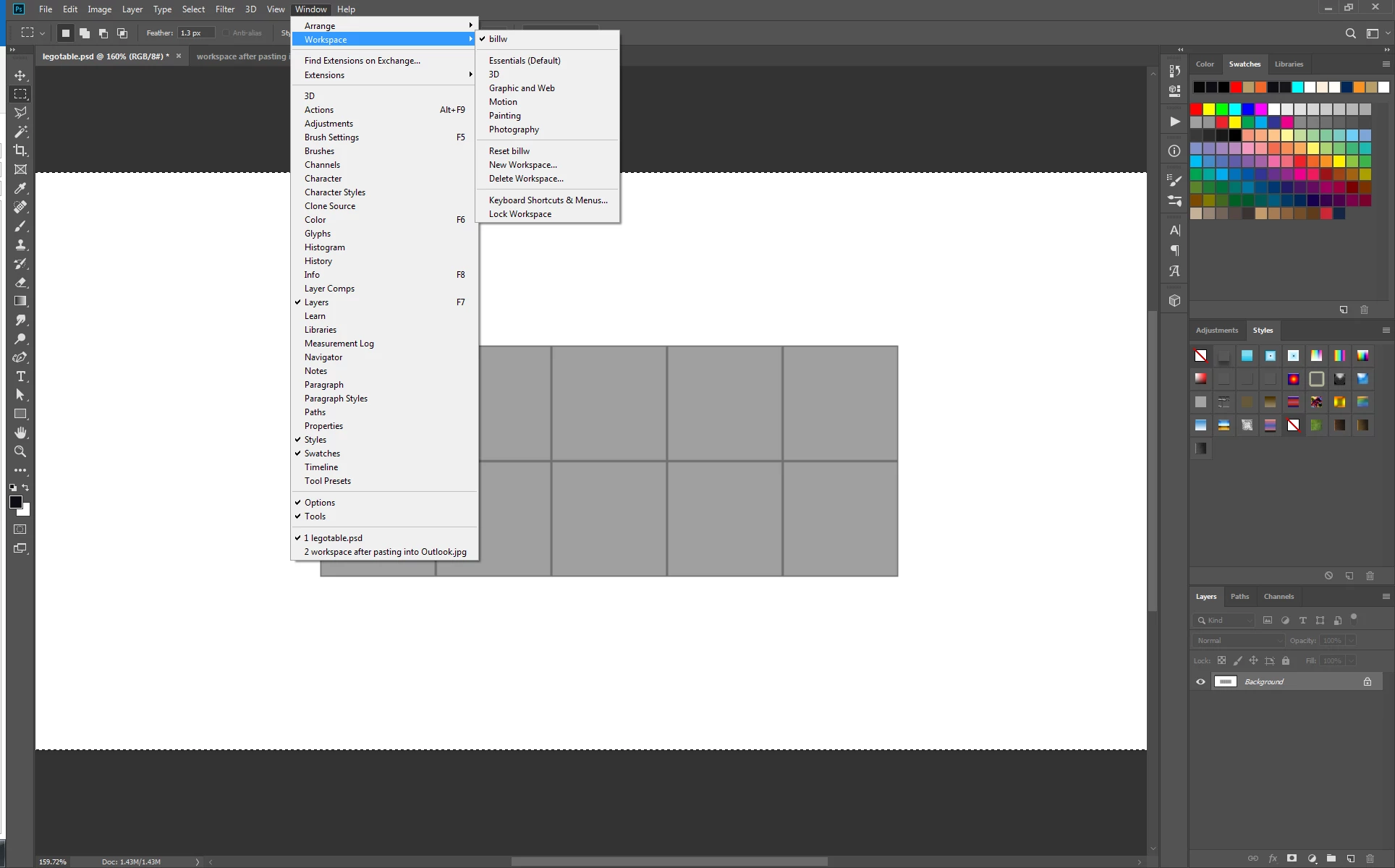Image resolution: width=1395 pixels, height=868 pixels.
Task: Uncheck Swatches in the Window menu
Action: pyautogui.click(x=322, y=454)
